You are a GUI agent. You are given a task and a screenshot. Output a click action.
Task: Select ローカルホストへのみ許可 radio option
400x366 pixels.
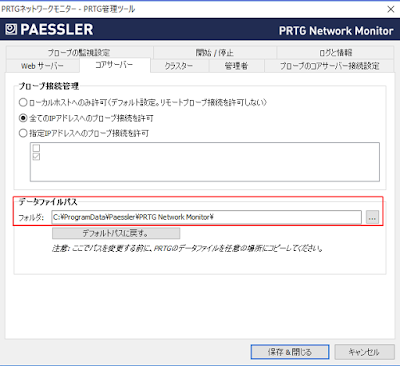(23, 102)
